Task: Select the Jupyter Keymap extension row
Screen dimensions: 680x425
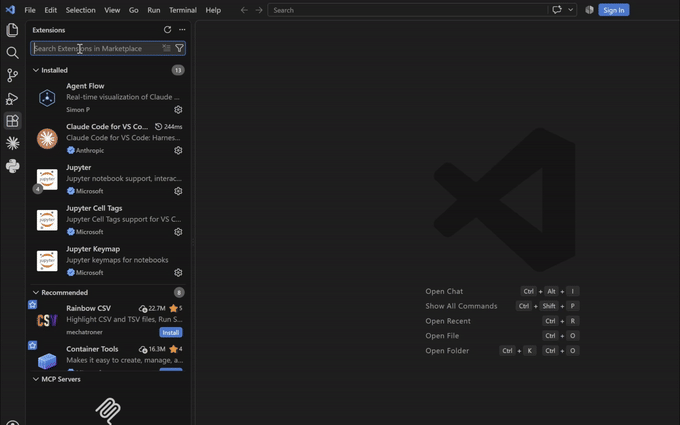Action: pyautogui.click(x=108, y=261)
